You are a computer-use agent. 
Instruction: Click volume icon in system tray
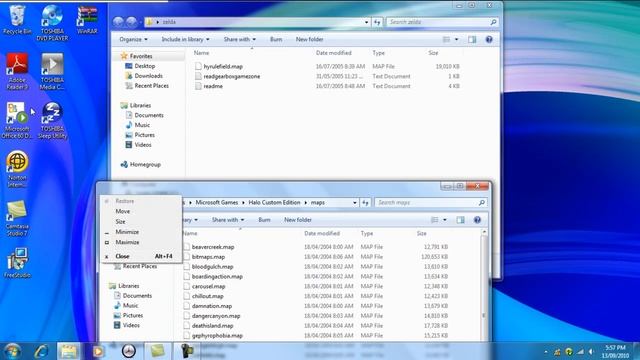tap(591, 351)
